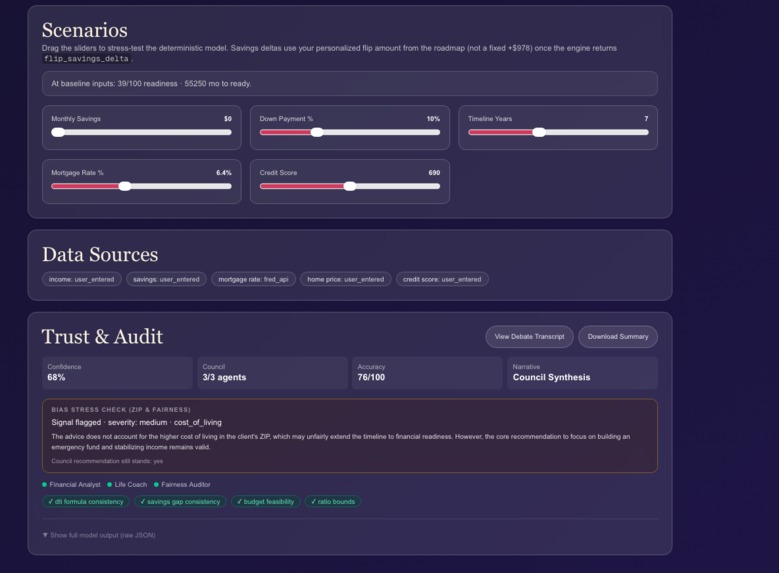The image size is (779, 573).
Task: Click the flip_savings_delta code text
Action: (86, 59)
